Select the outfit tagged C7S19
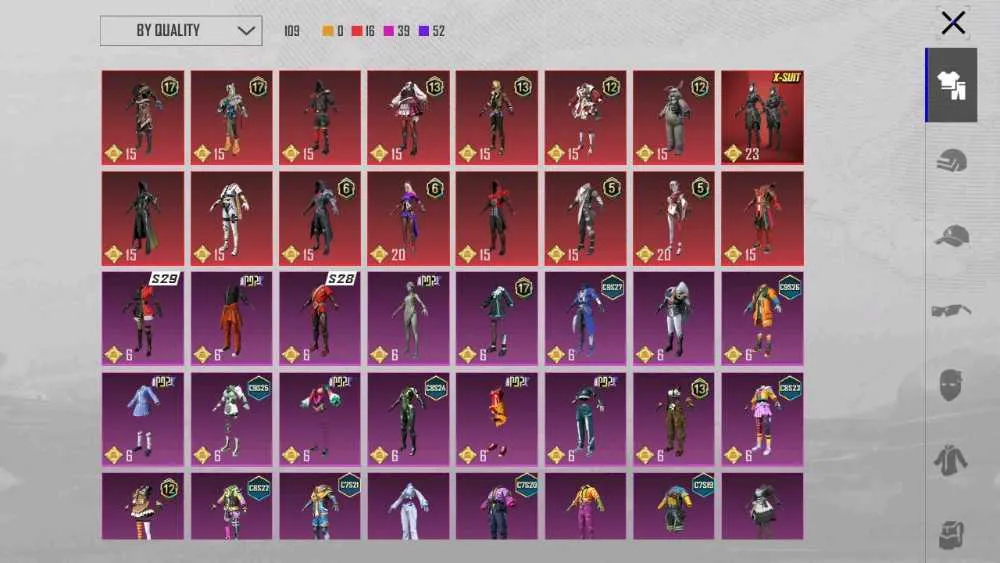Screen dimensions: 1000x563 (673, 506)
